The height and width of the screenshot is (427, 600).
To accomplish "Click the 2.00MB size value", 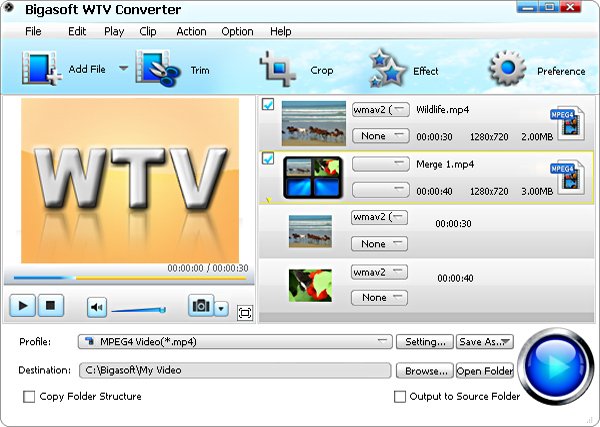I will coord(537,137).
